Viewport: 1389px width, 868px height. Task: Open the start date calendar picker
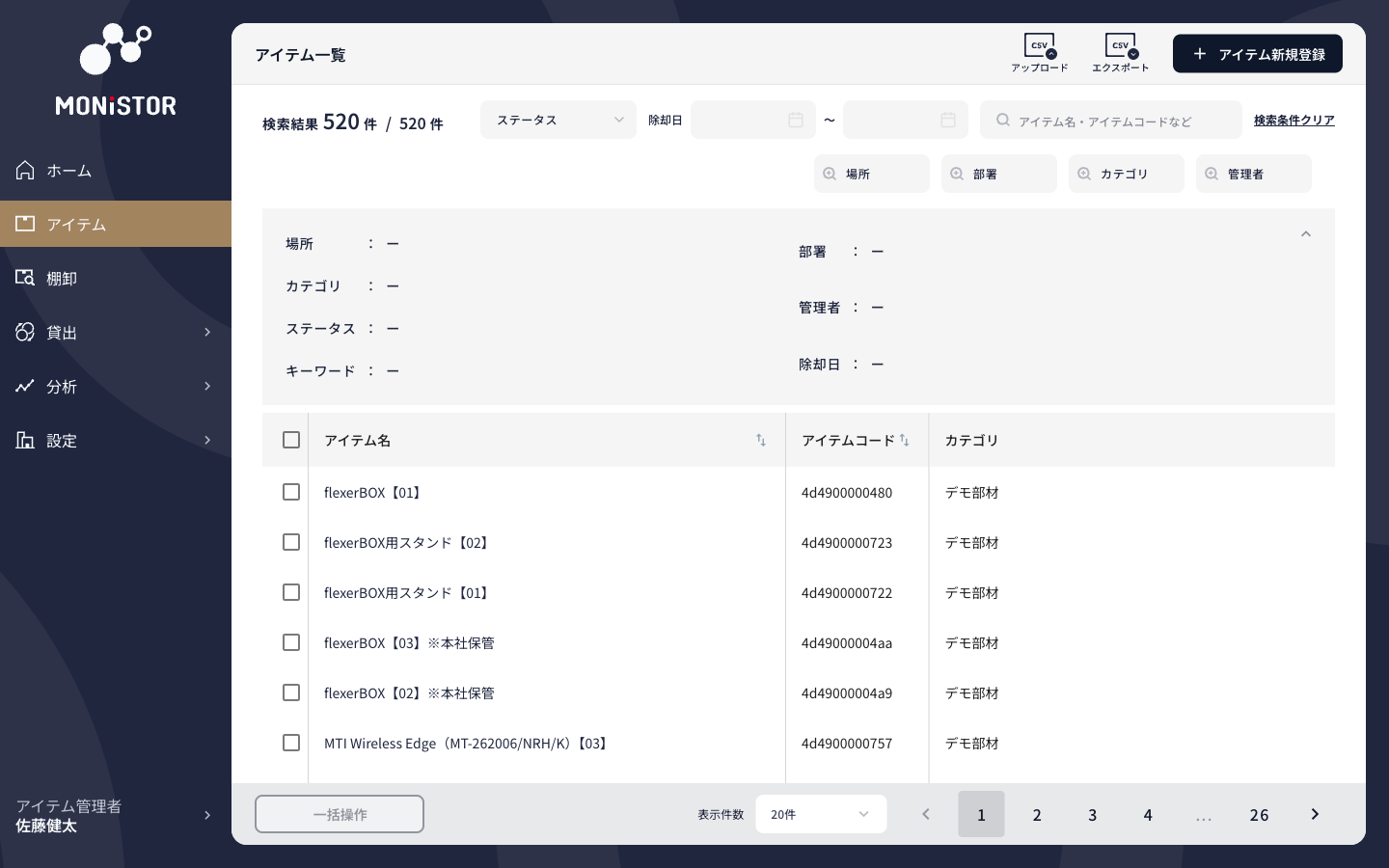point(795,120)
